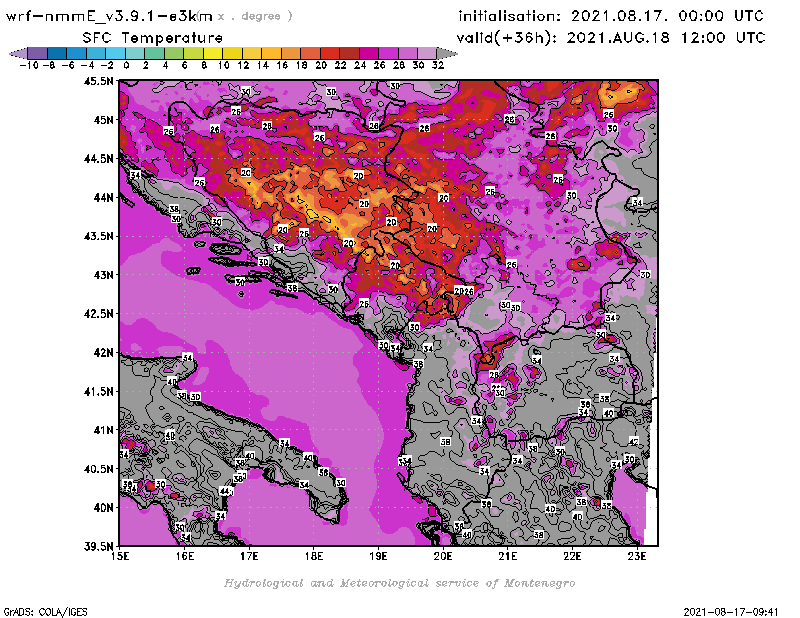800x618 pixels.
Task: Click the model title 'wrf-nmmE_v3.9.1-e3km'
Action: coord(109,16)
